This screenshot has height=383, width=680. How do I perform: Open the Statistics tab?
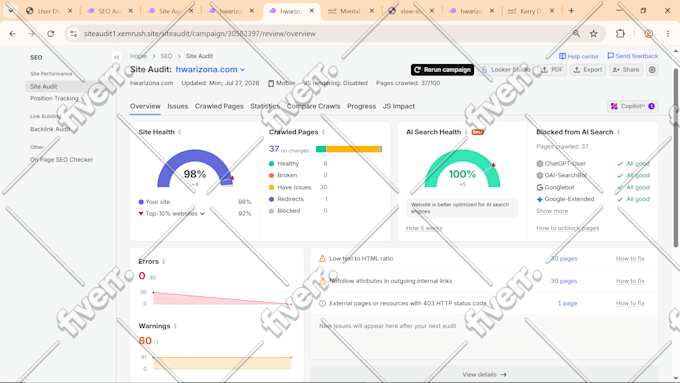tap(265, 106)
